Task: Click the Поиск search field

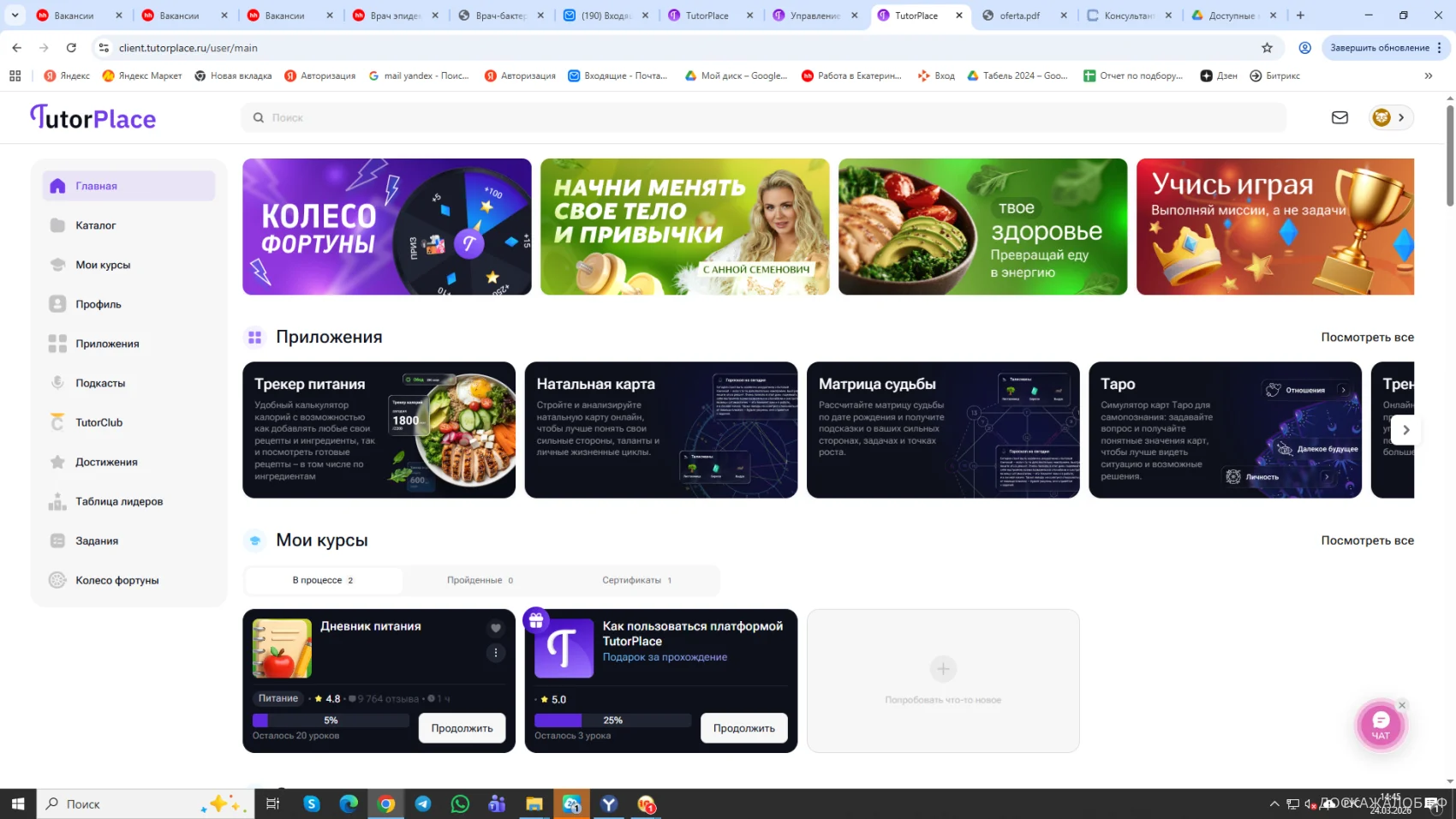Action: pos(762,117)
